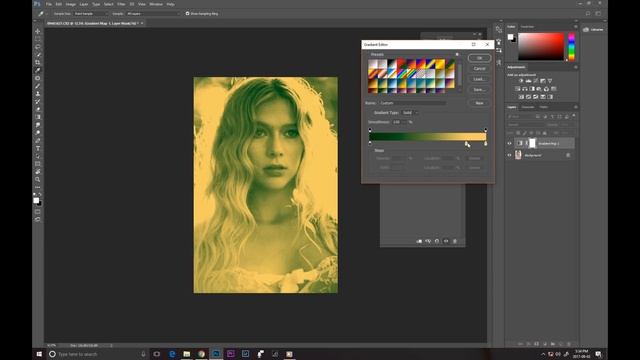Select the Gradient tool

coord(38,117)
